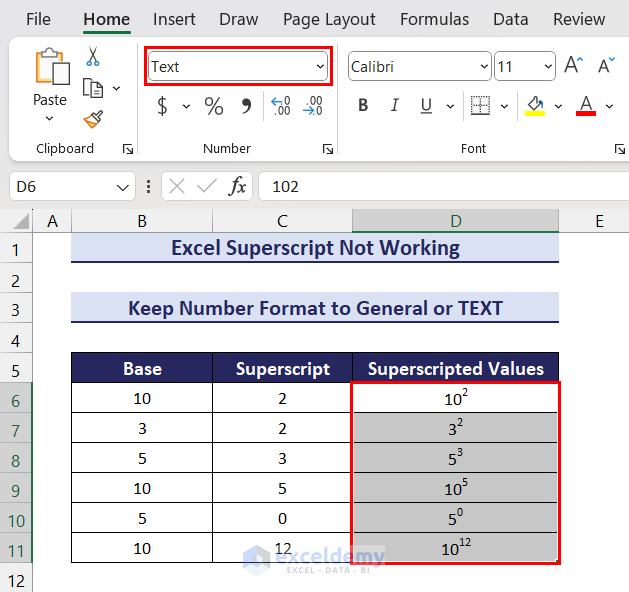Toggle Underline formatting
Viewport: 629px width, 592px height.
pos(426,106)
